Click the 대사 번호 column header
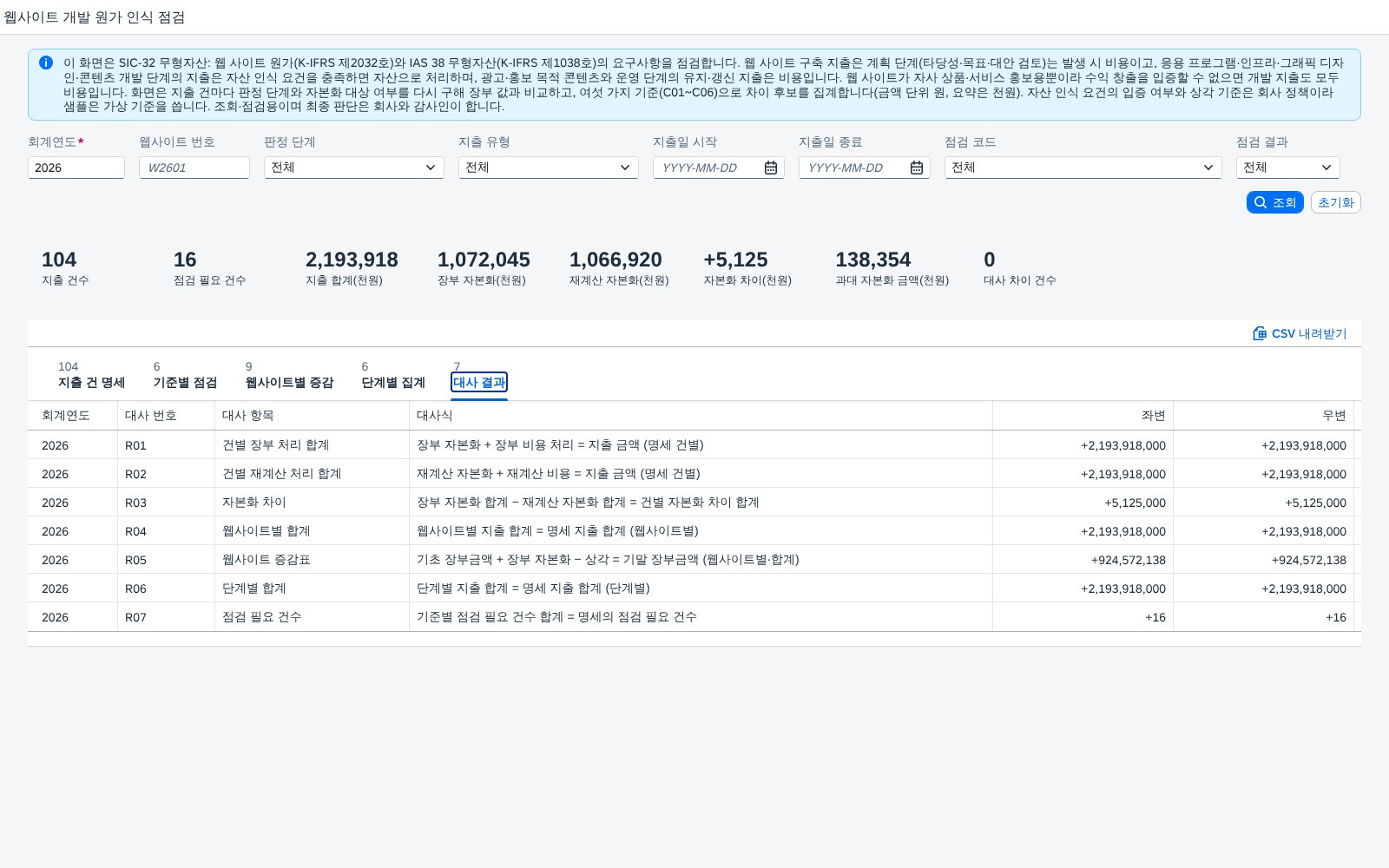Image resolution: width=1389 pixels, height=868 pixels. 167,416
